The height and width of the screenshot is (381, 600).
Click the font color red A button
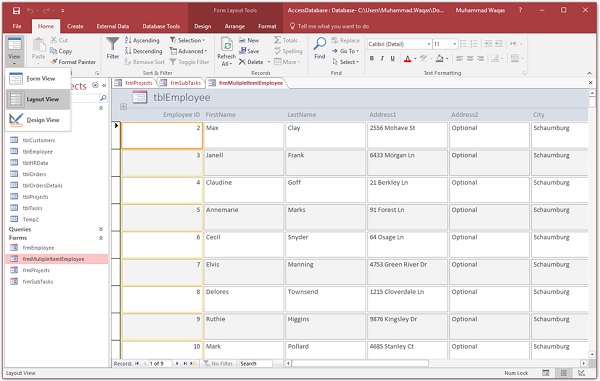pyautogui.click(x=408, y=59)
